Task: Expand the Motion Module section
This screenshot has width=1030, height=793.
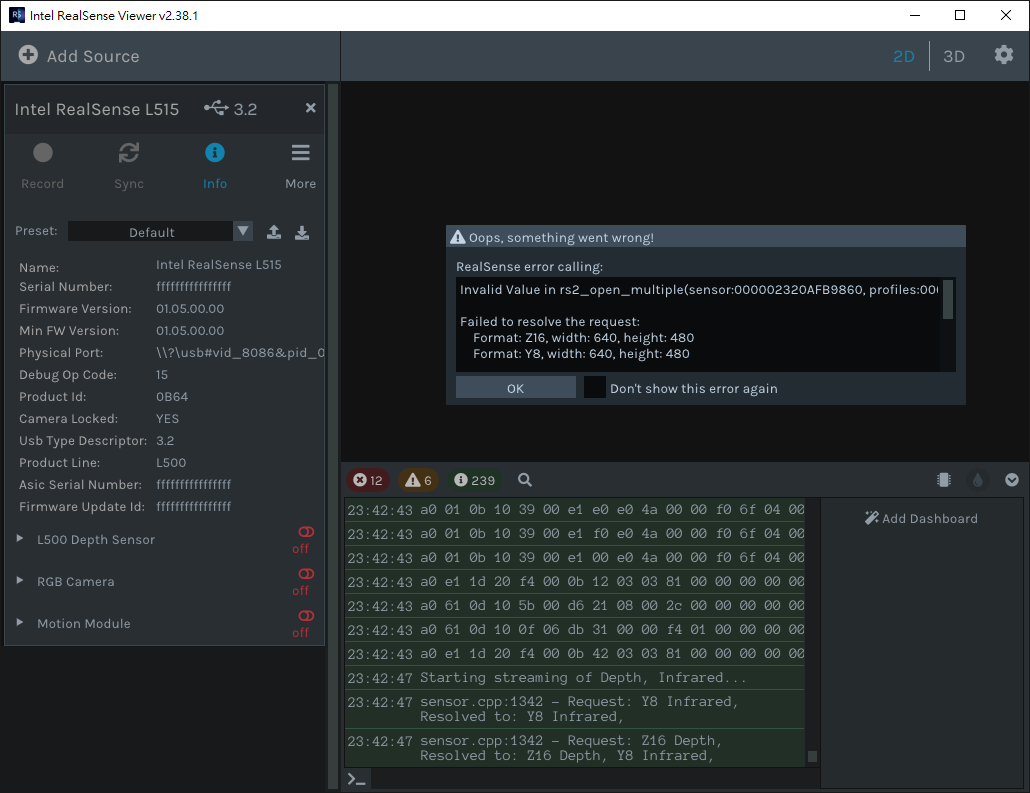Action: [20, 623]
